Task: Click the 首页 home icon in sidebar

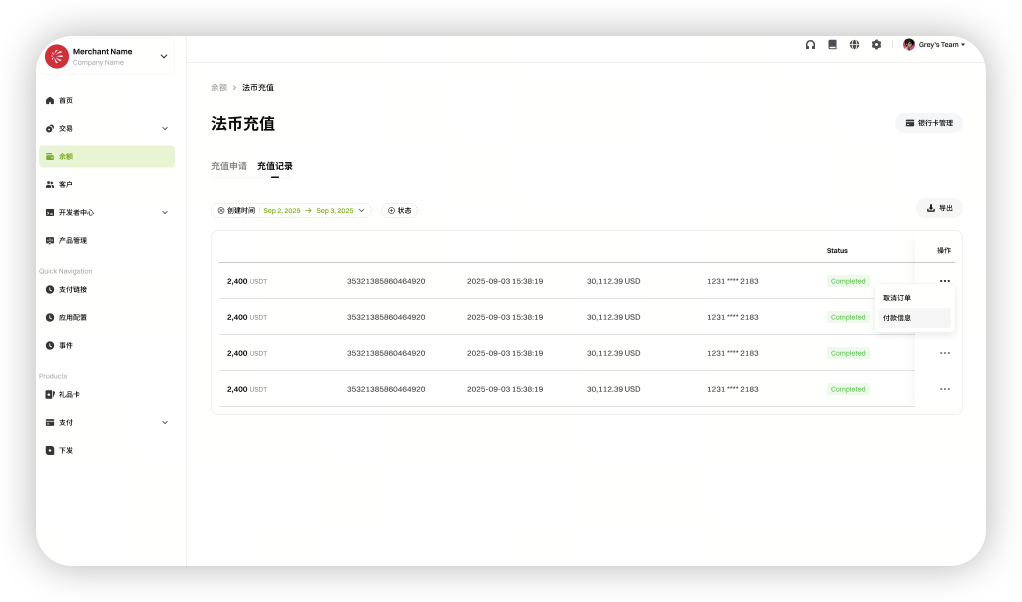Action: (50, 101)
